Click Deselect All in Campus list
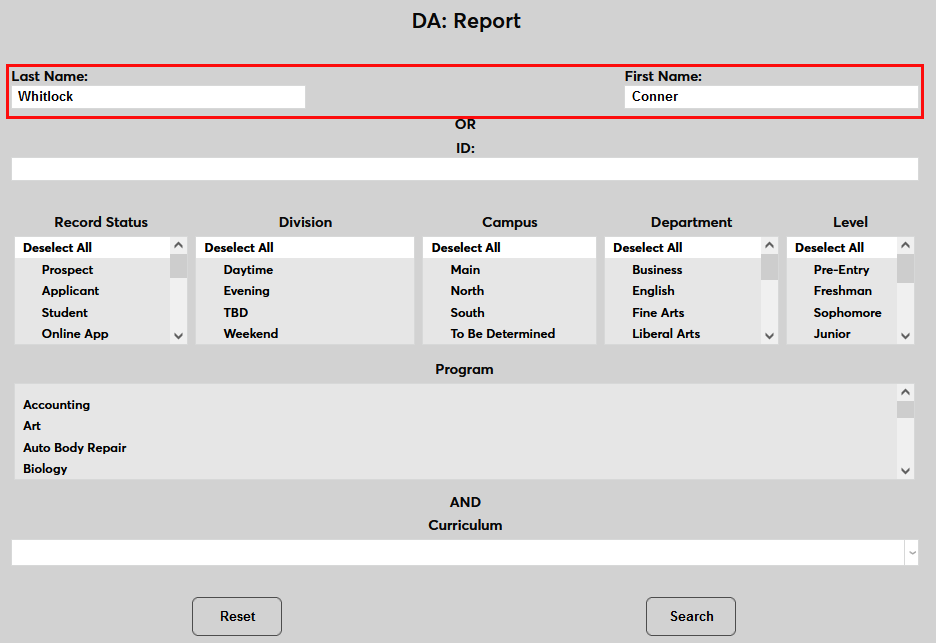The width and height of the screenshot is (936, 643). [466, 248]
